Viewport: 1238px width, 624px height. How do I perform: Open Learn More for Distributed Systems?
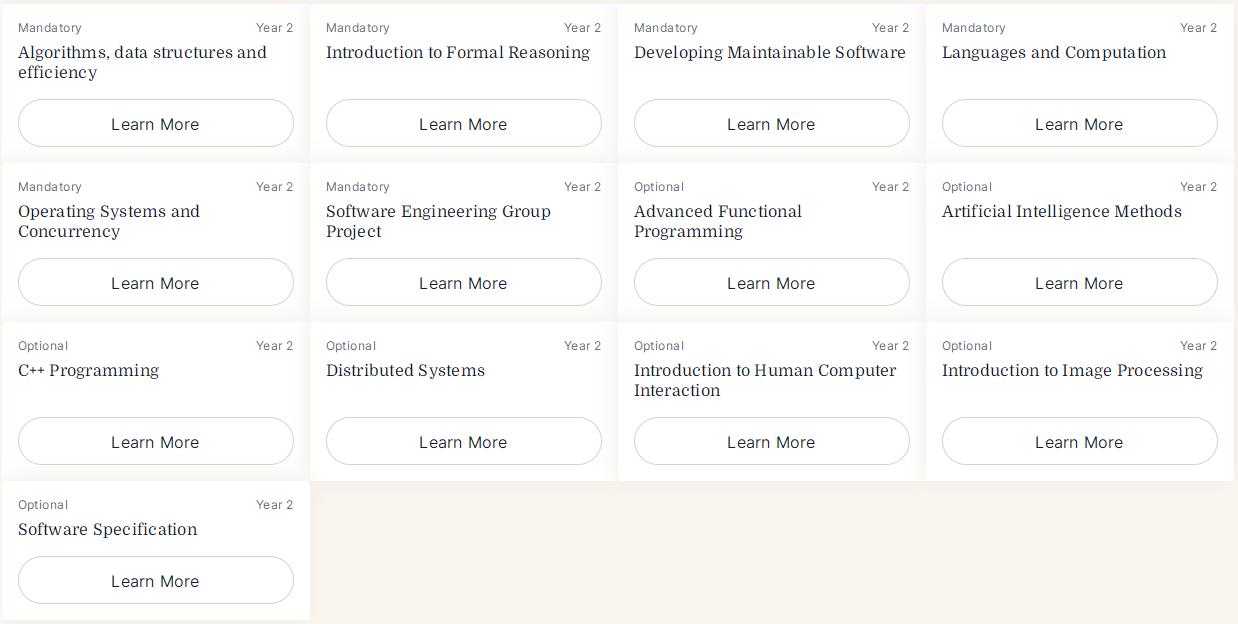coord(464,441)
